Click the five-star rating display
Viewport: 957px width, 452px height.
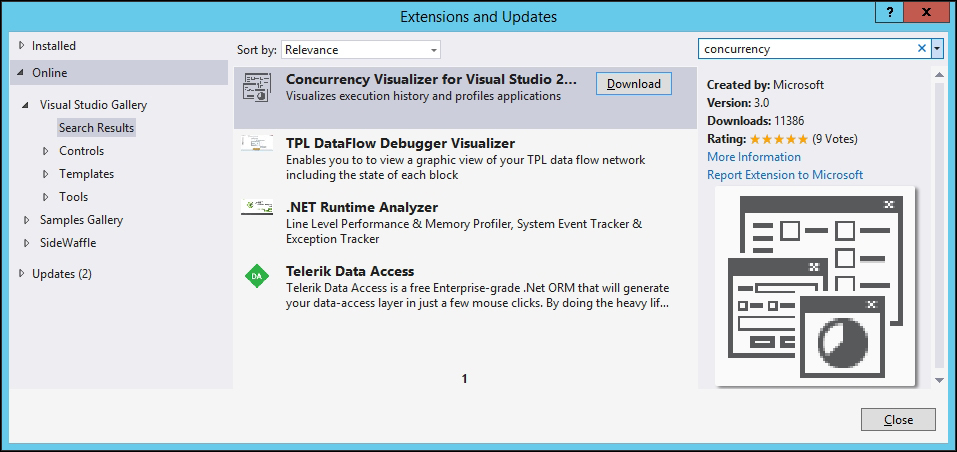[777, 139]
